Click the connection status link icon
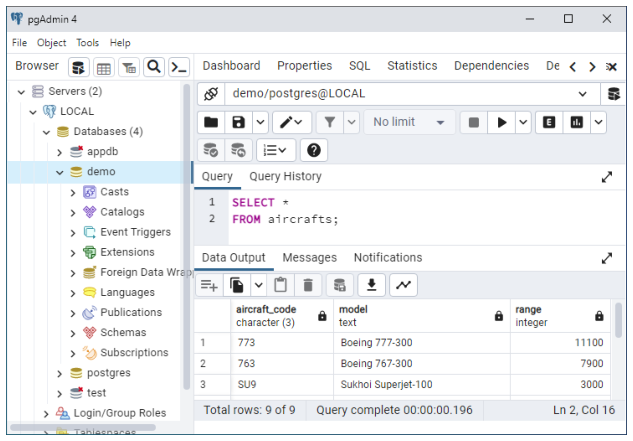This screenshot has height=441, width=633. (x=211, y=94)
